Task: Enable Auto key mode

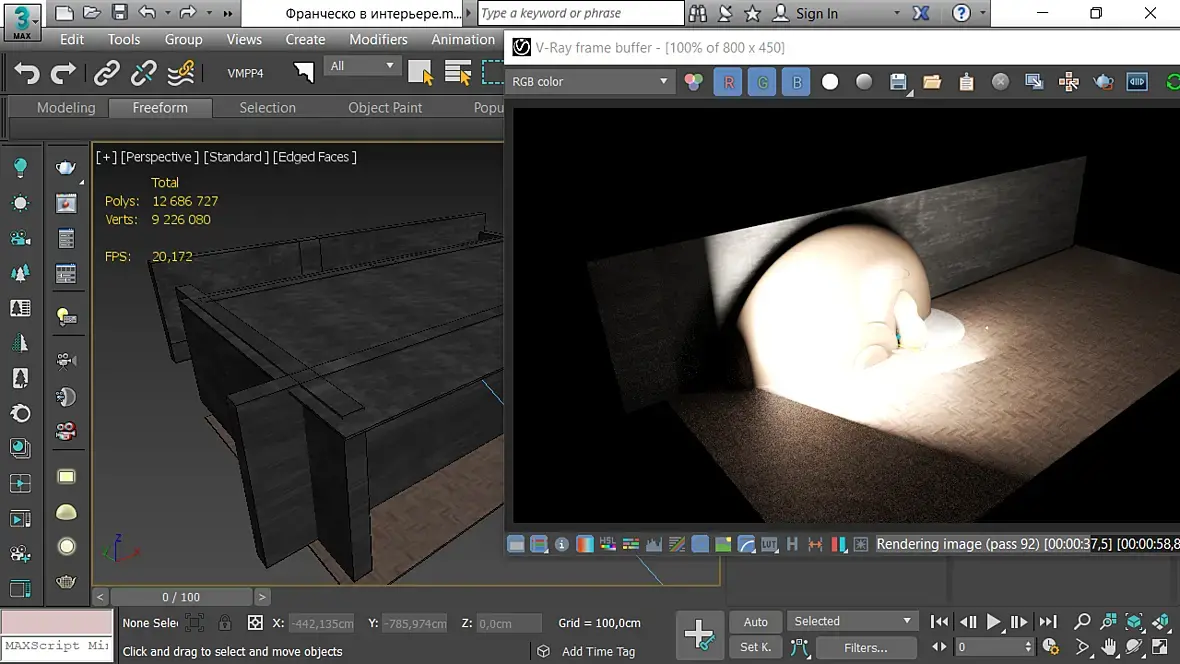Action: (756, 621)
